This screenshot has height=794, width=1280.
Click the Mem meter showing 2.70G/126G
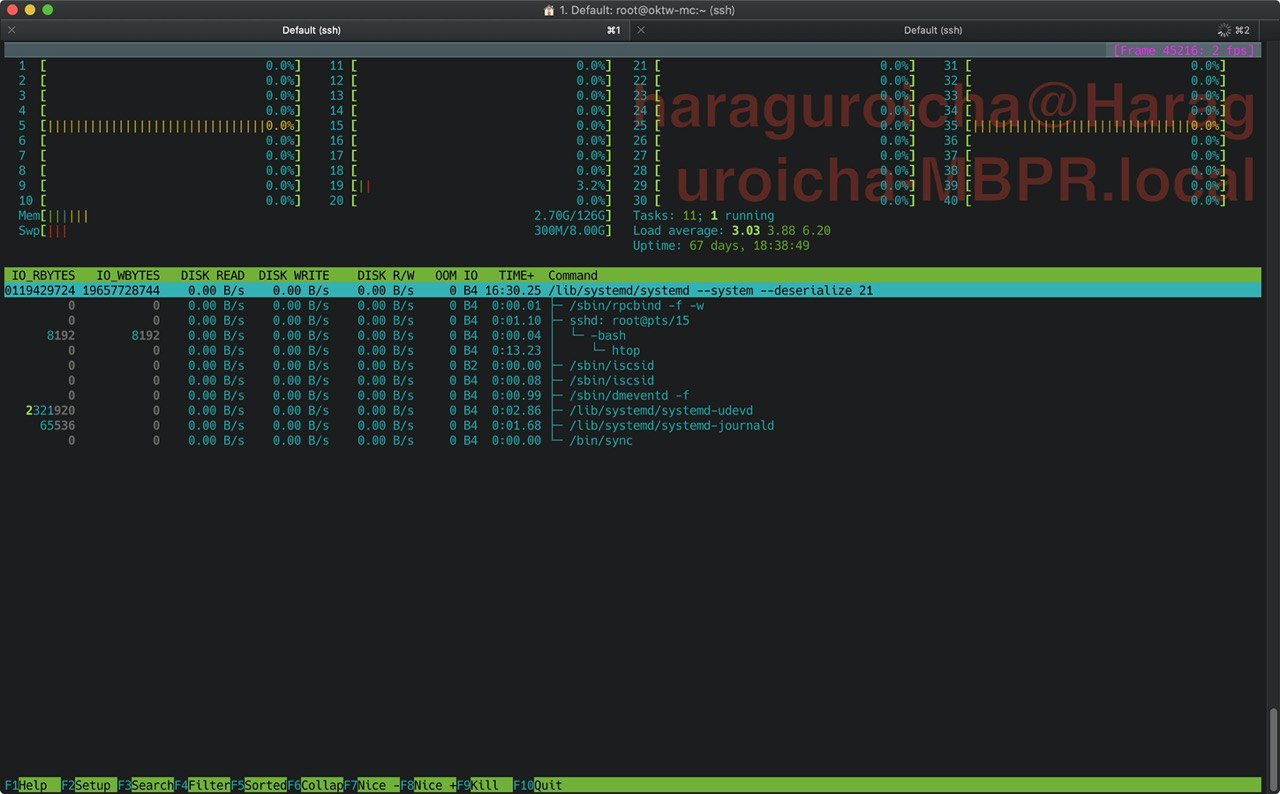tap(315, 215)
